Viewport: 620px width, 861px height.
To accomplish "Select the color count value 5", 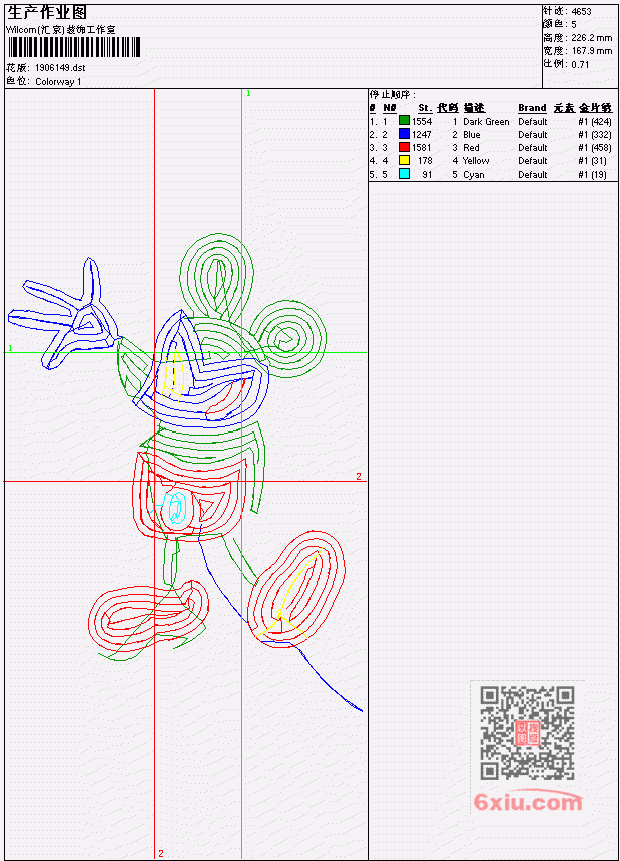I will point(574,24).
